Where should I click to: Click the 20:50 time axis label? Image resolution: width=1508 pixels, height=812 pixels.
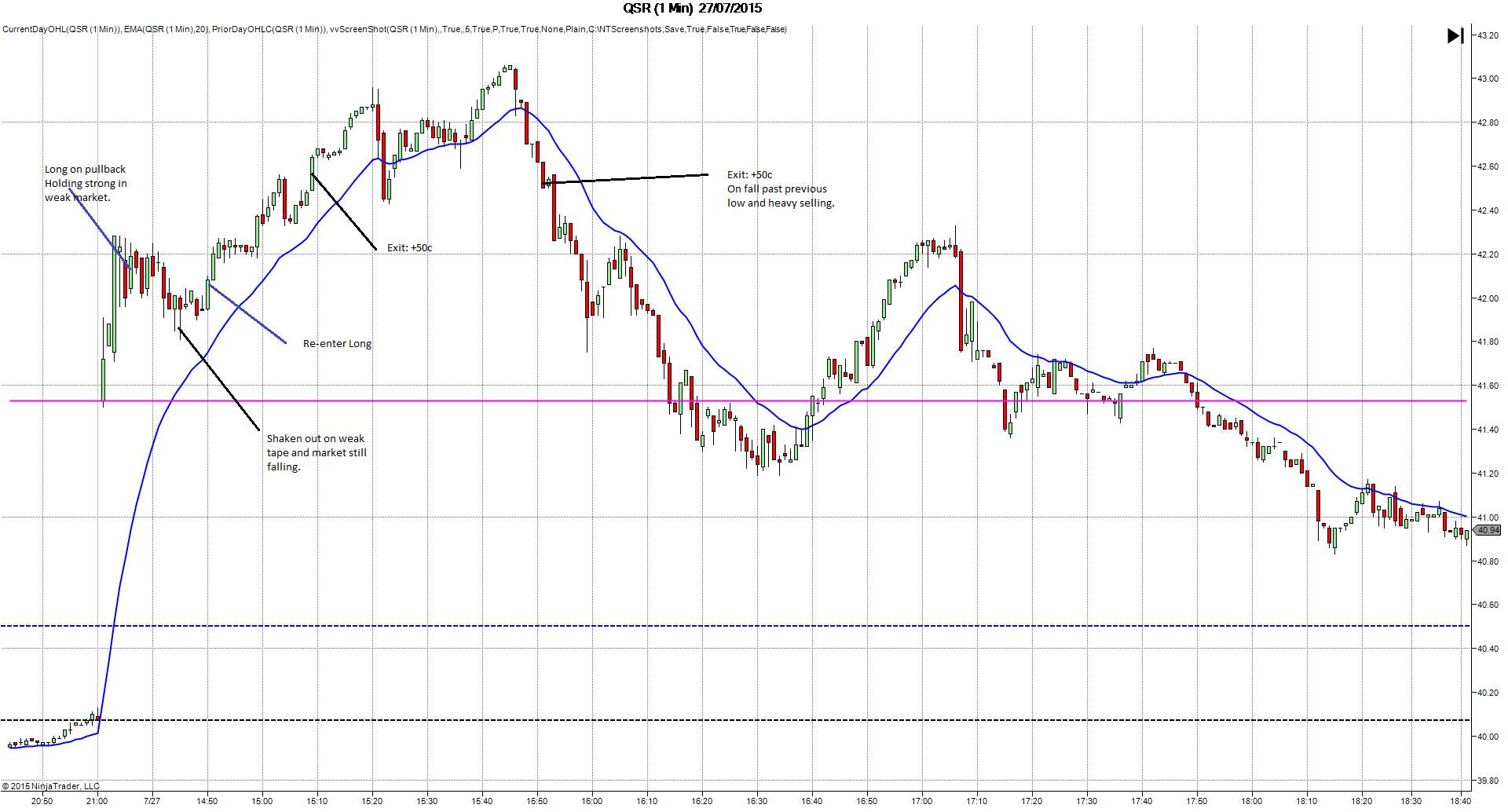pyautogui.click(x=42, y=801)
